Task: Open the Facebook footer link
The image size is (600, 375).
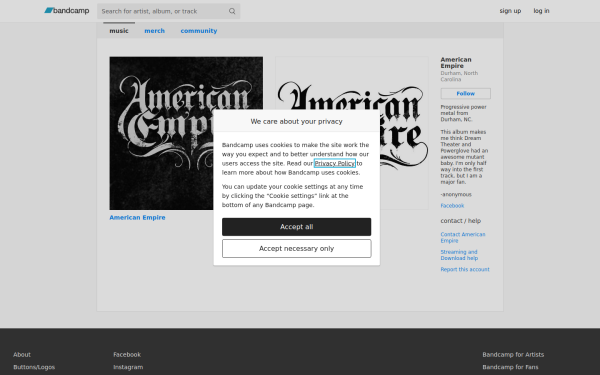Action: 127,354
